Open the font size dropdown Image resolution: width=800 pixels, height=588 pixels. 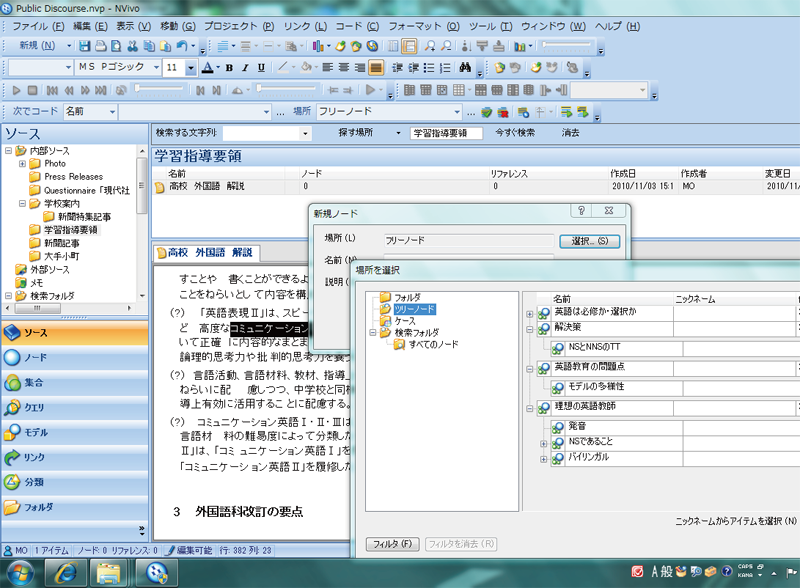191,68
